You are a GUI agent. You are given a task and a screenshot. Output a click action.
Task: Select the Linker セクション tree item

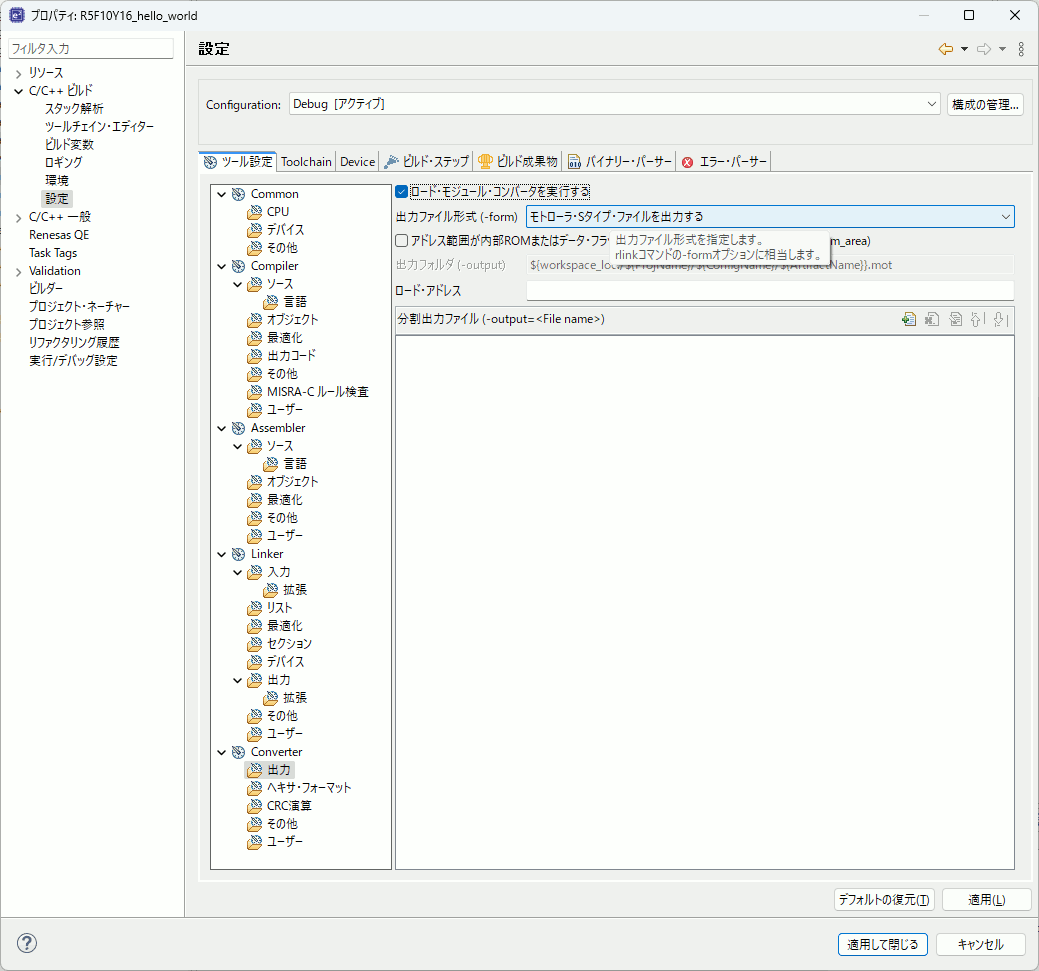289,644
